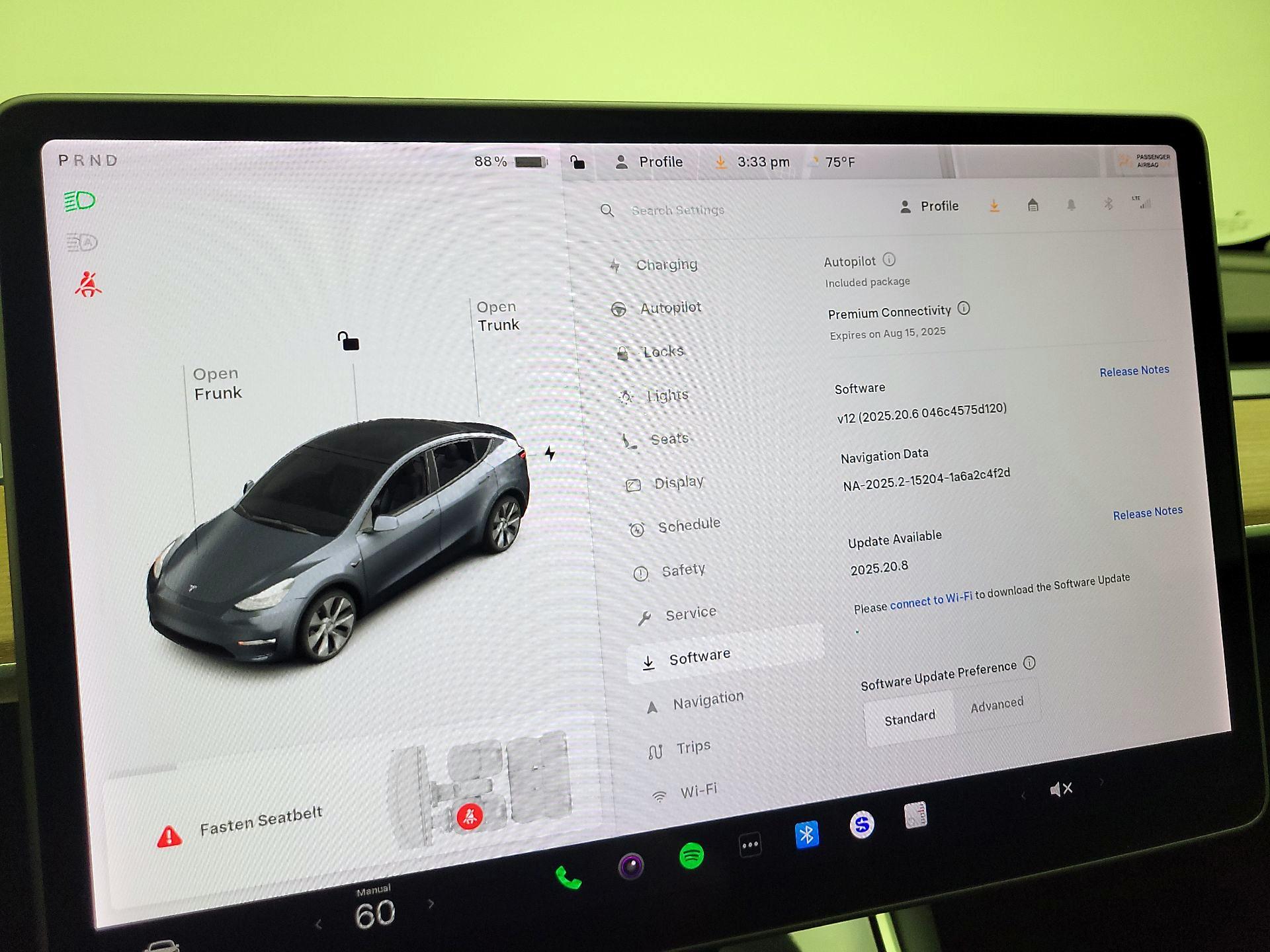The image size is (1270, 952).
Task: Tap the connect to Wi-Fi link
Action: pos(931,600)
